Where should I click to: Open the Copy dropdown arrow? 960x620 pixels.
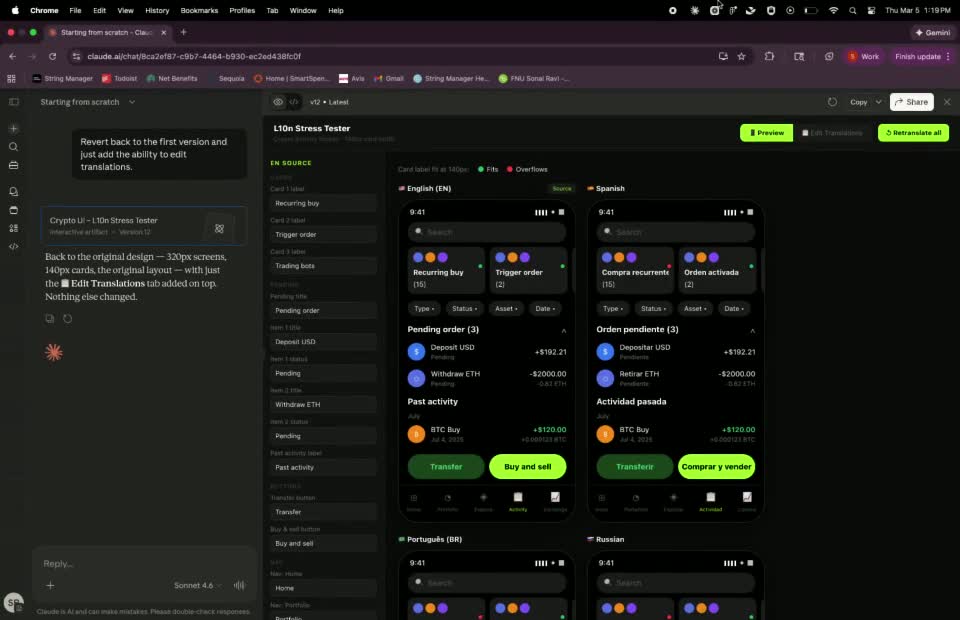(x=879, y=102)
